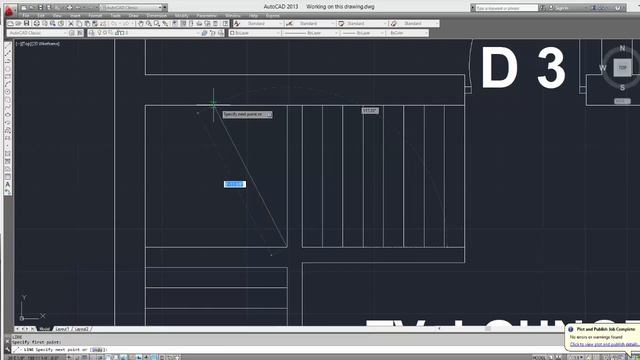This screenshot has width=640, height=360.
Task: Expand the Text Style Standard dropdown
Action: [x=280, y=24]
